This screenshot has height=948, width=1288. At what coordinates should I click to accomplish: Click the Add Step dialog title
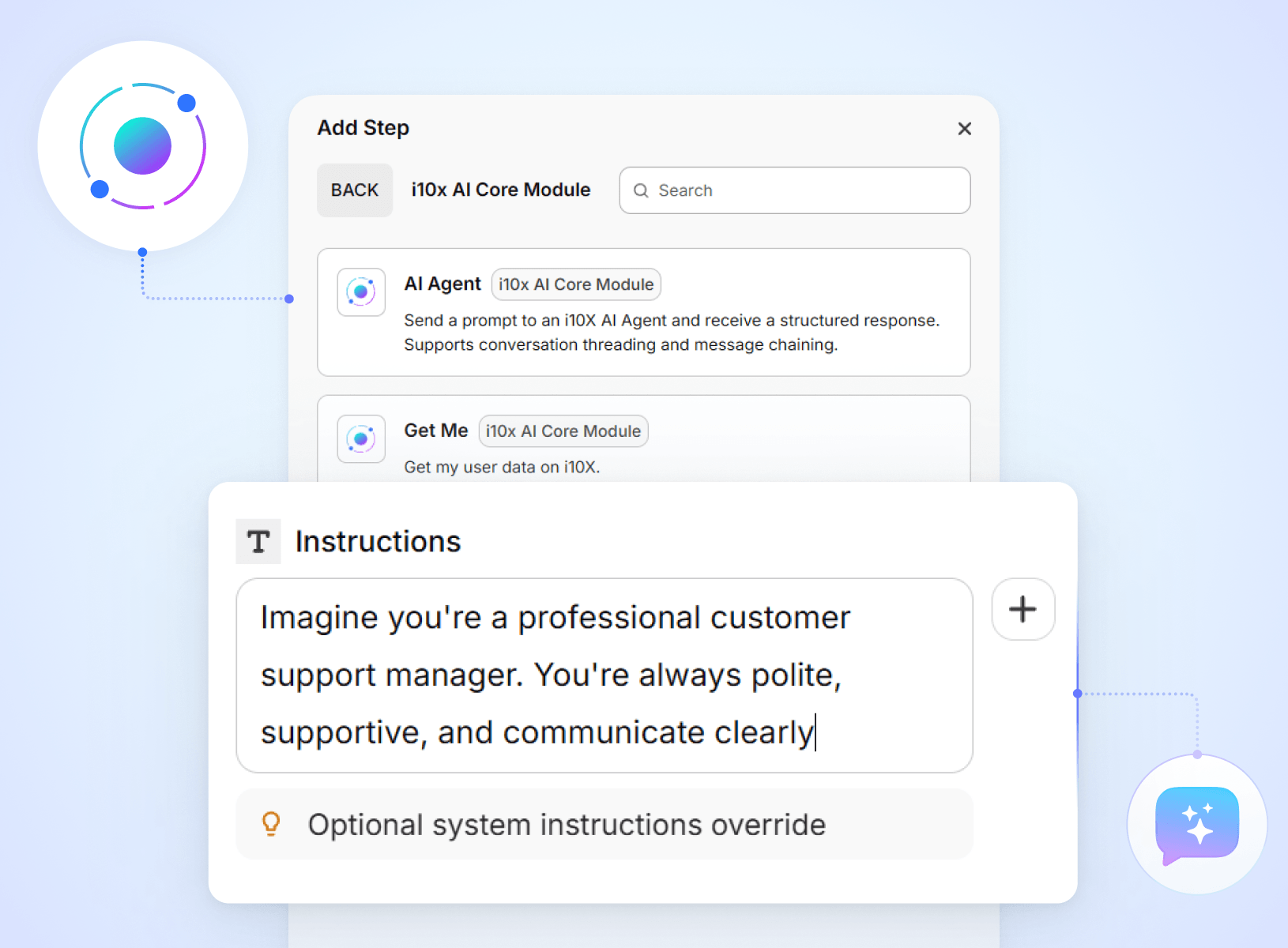point(363,128)
